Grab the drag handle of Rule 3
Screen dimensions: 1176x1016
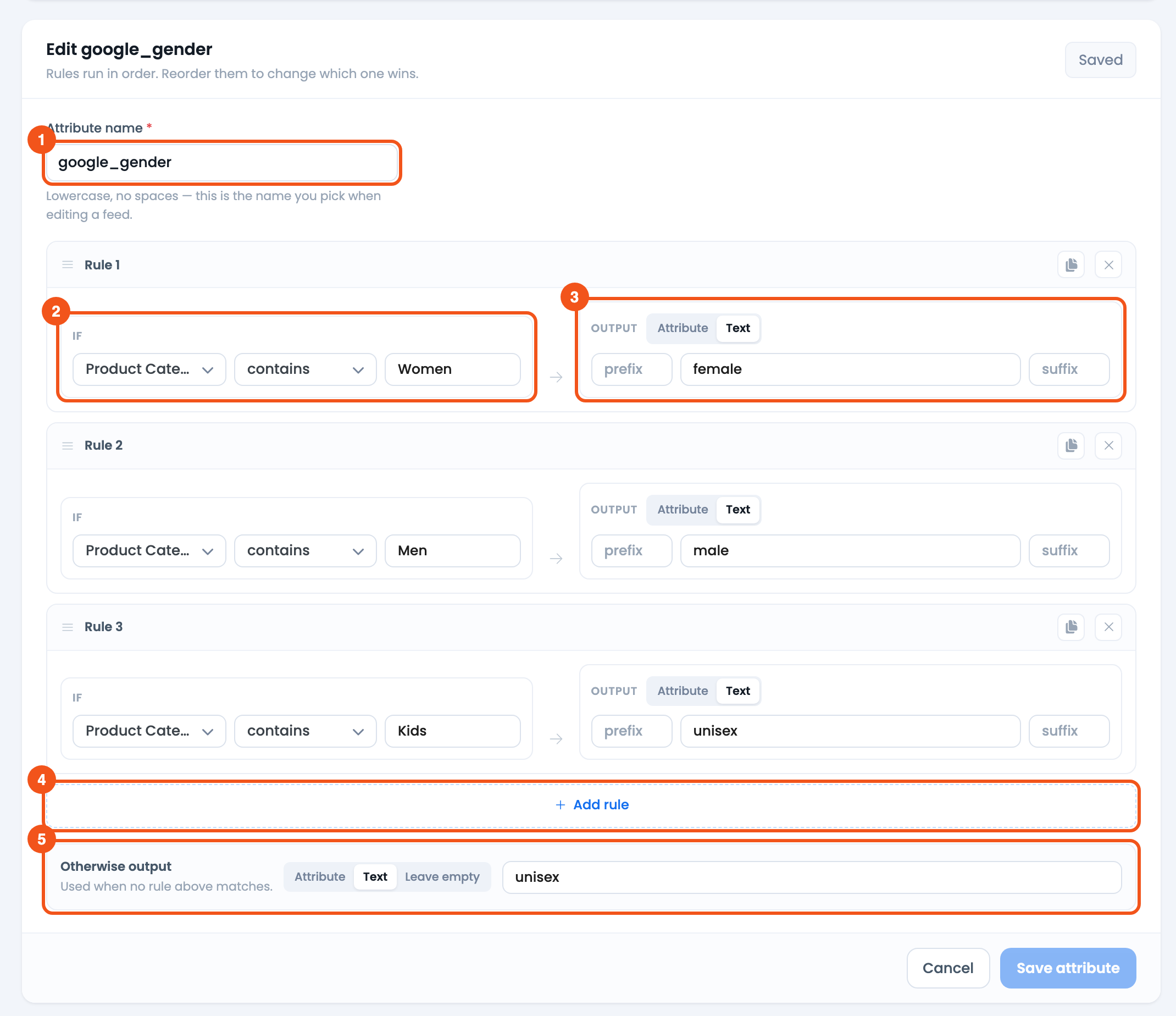click(x=68, y=627)
